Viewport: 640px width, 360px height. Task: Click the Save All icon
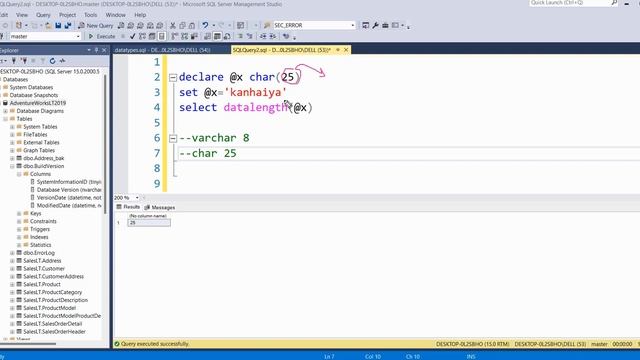[x=68, y=25]
